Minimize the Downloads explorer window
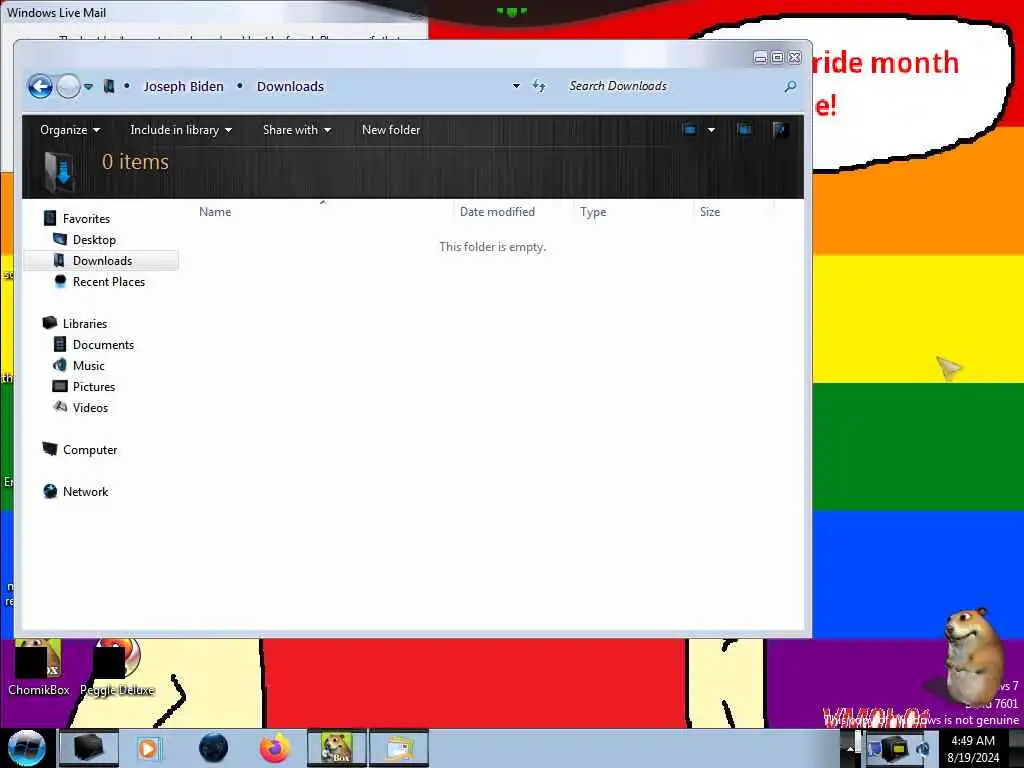1024x768 pixels. tap(760, 57)
